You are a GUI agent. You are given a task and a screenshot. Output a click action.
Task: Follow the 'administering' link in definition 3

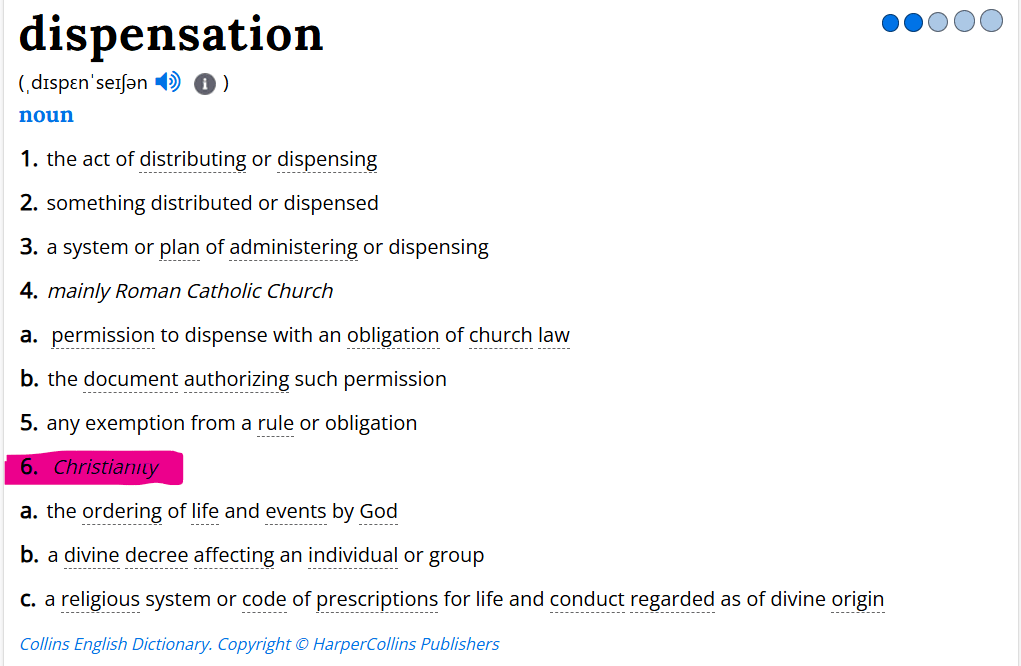coord(293,247)
